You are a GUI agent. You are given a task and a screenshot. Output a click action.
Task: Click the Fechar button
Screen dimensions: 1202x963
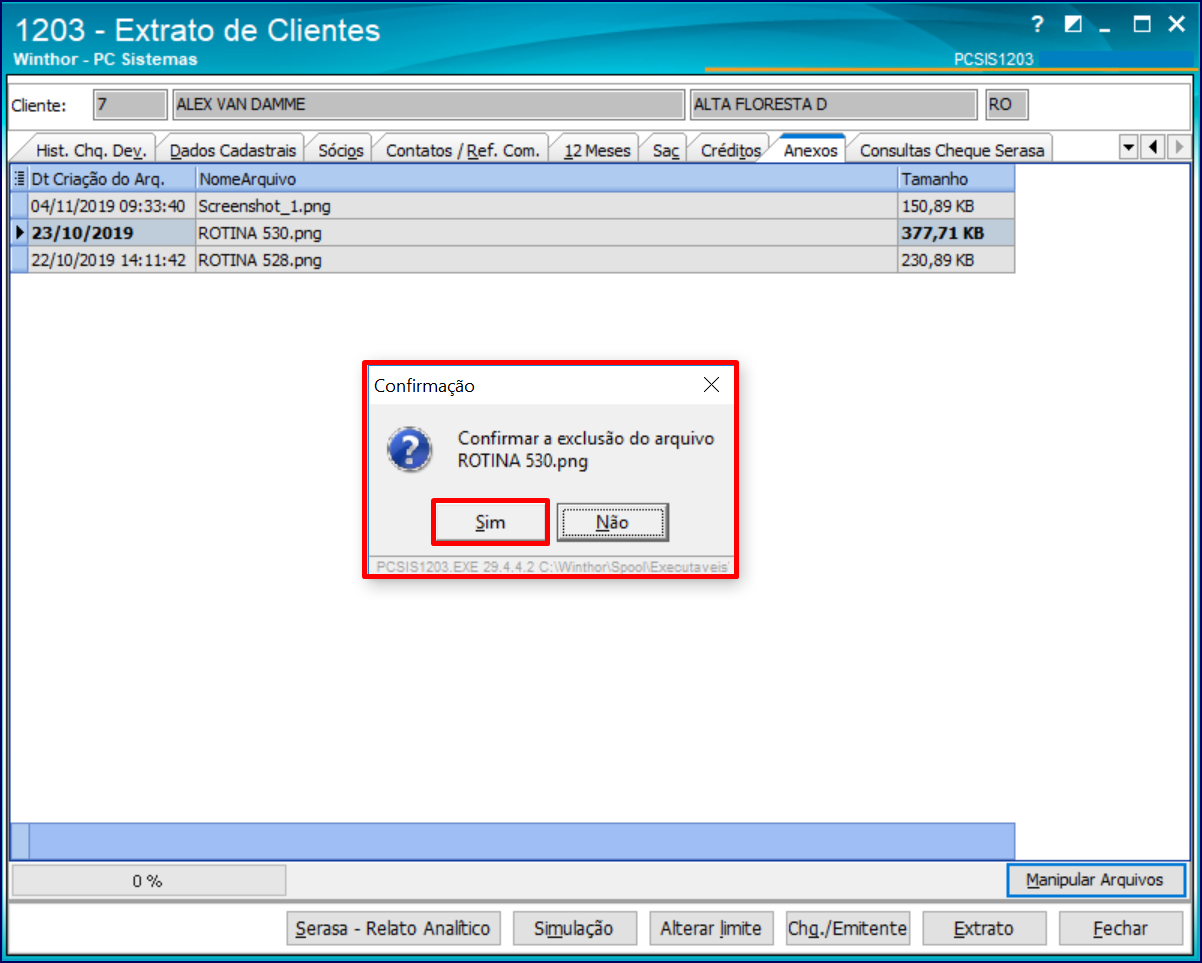tap(1120, 928)
